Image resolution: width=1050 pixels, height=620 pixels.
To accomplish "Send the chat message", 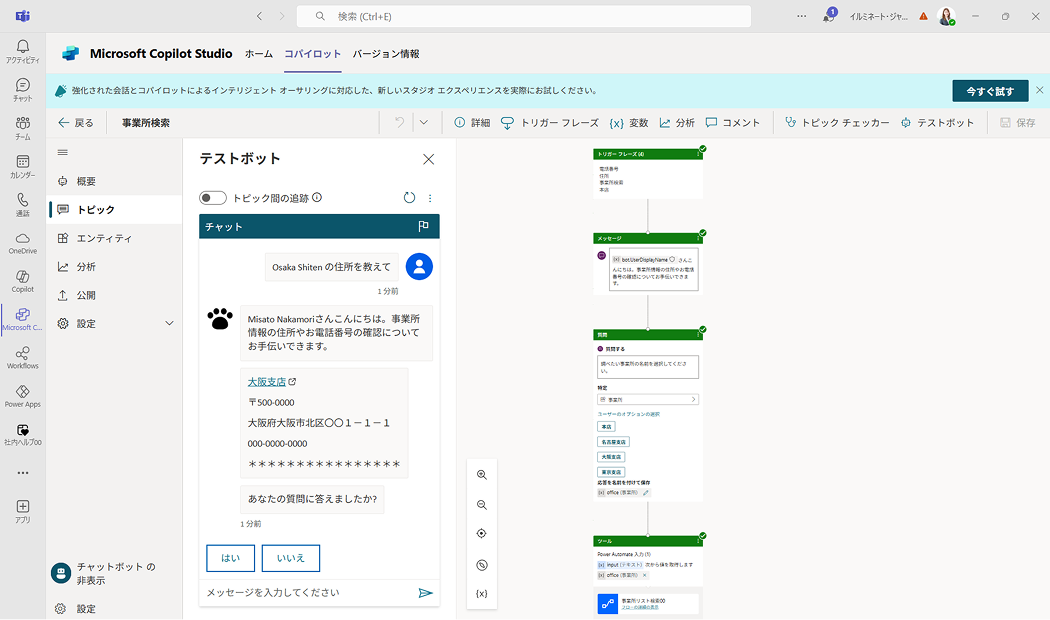I will [x=425, y=593].
